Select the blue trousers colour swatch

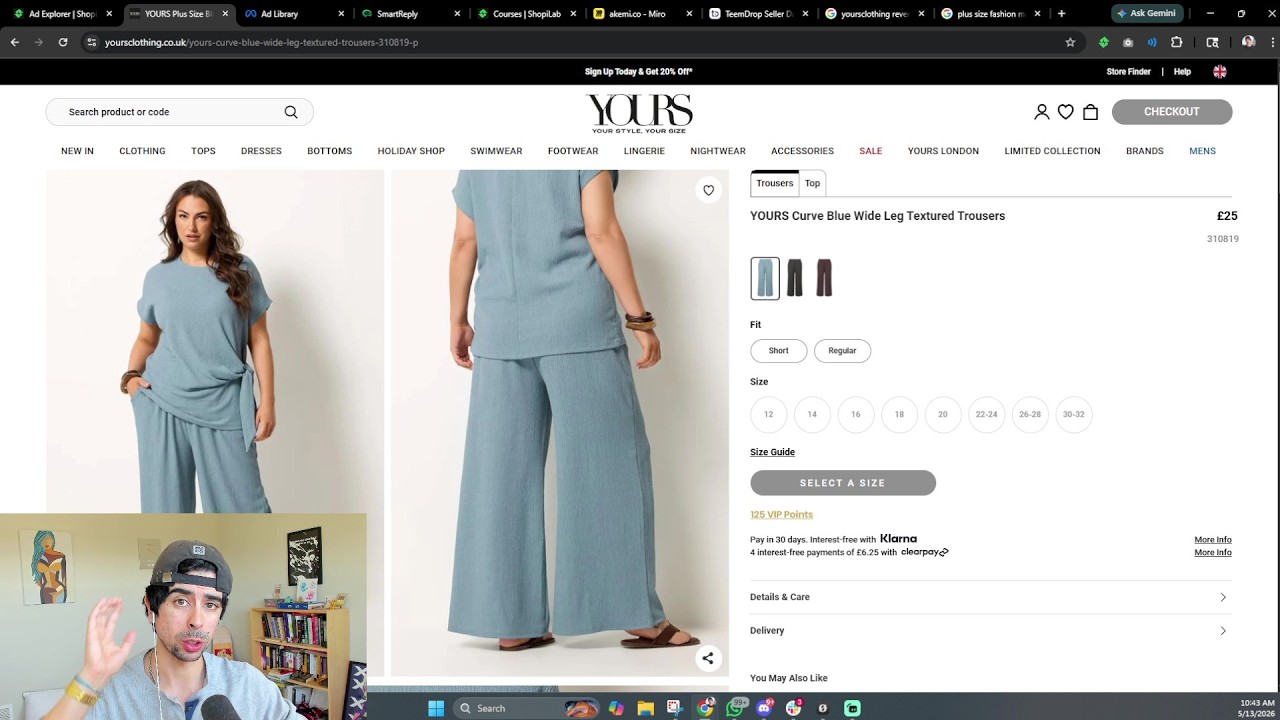pos(765,278)
